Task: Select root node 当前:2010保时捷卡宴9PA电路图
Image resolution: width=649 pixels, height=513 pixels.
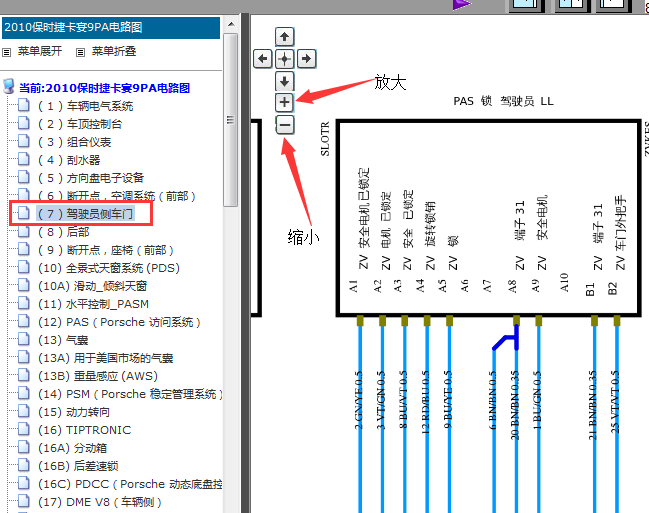Action: (x=105, y=88)
